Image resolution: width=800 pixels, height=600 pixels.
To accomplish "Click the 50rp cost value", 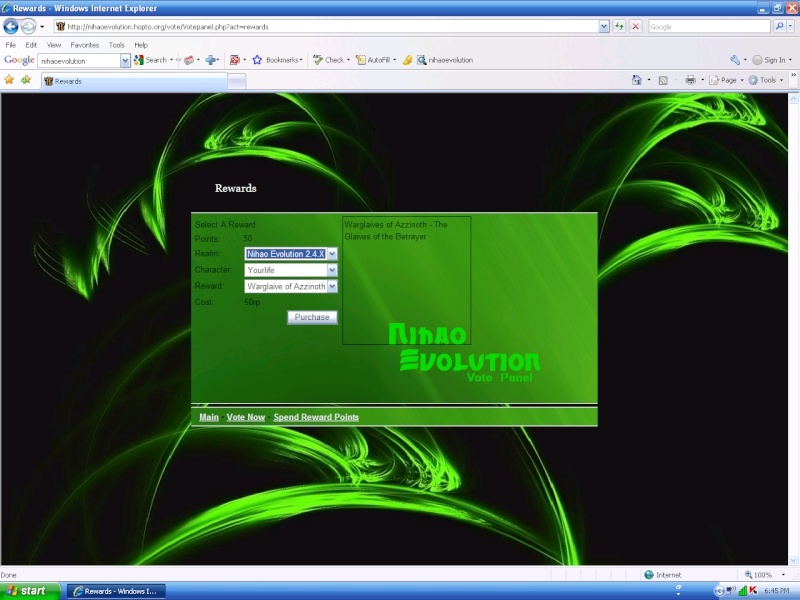I will coord(252,302).
